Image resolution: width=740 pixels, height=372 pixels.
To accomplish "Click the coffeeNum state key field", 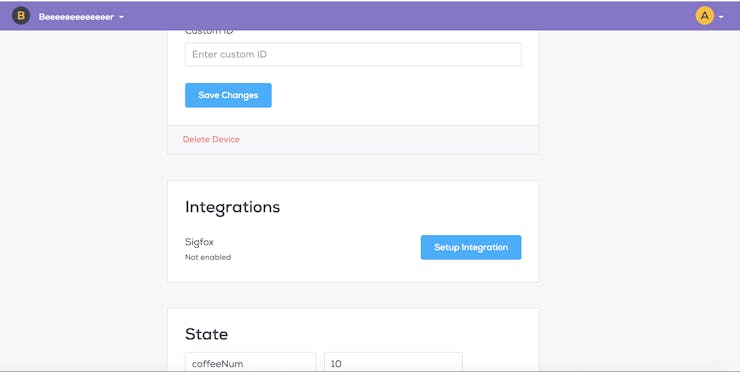I will pos(250,362).
